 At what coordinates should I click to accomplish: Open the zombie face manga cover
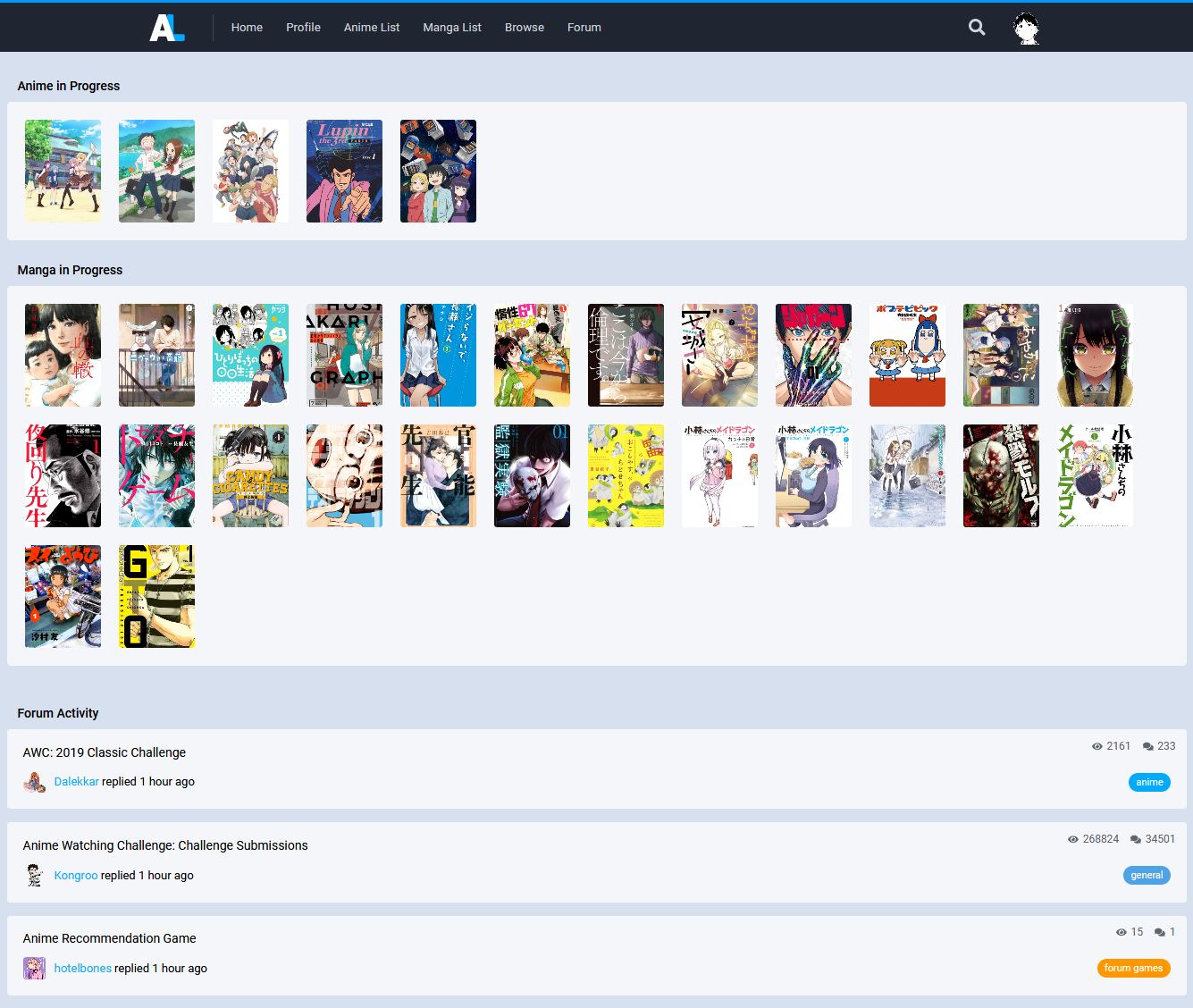click(x=1001, y=475)
